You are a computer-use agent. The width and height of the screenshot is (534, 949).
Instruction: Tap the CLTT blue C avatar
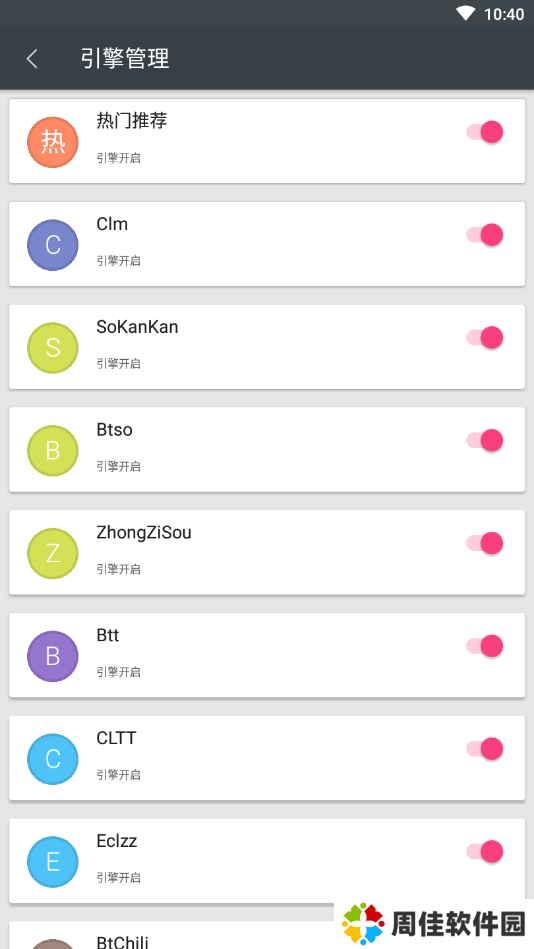coord(53,760)
